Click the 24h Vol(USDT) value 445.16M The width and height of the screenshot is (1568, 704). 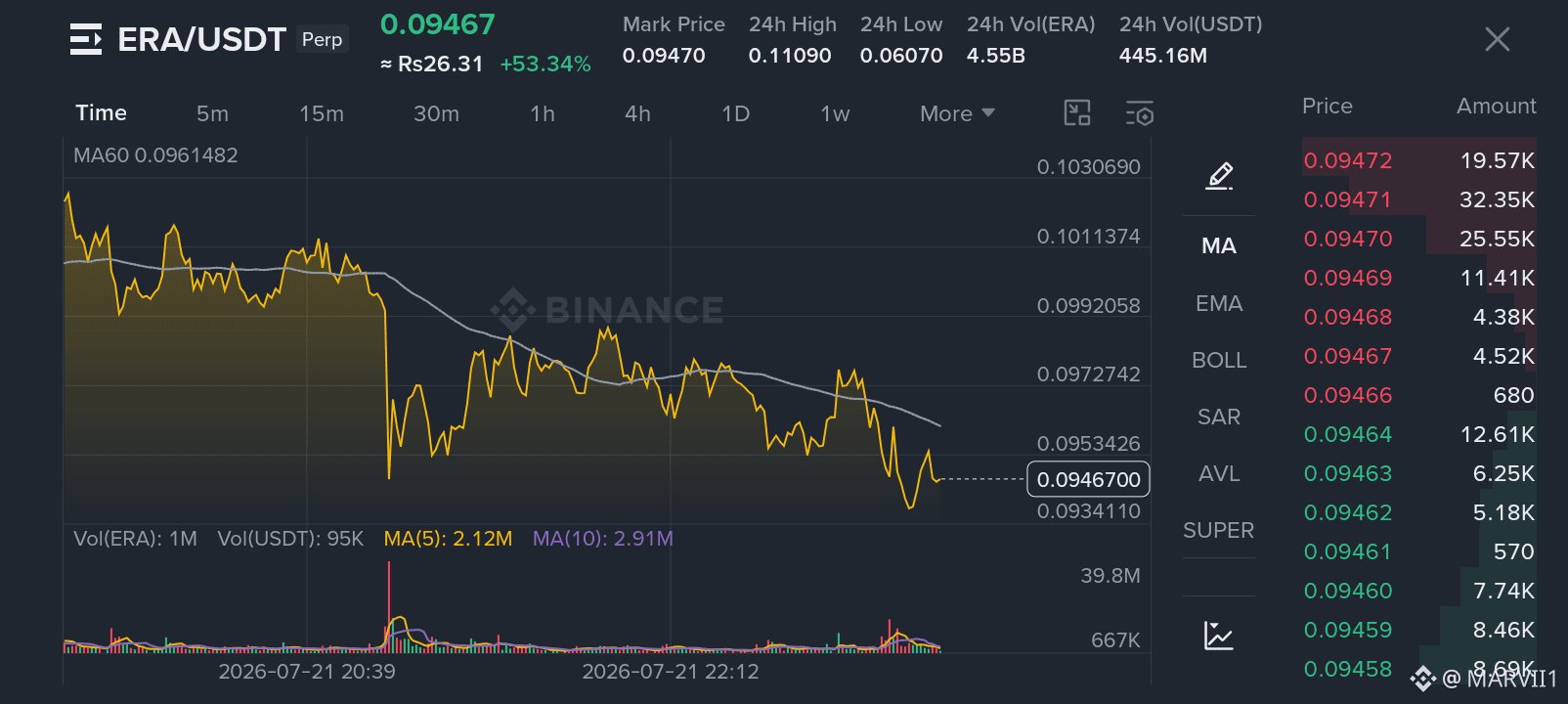[1163, 56]
